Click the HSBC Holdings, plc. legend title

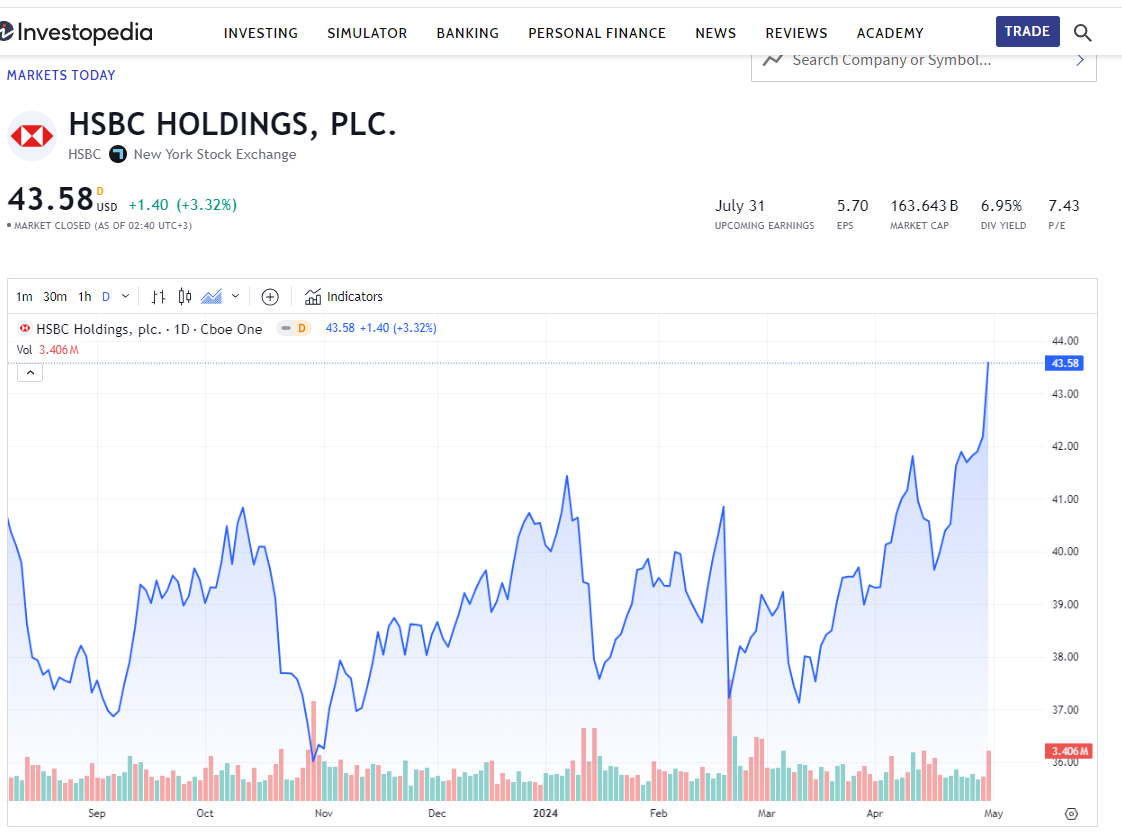click(x=149, y=329)
